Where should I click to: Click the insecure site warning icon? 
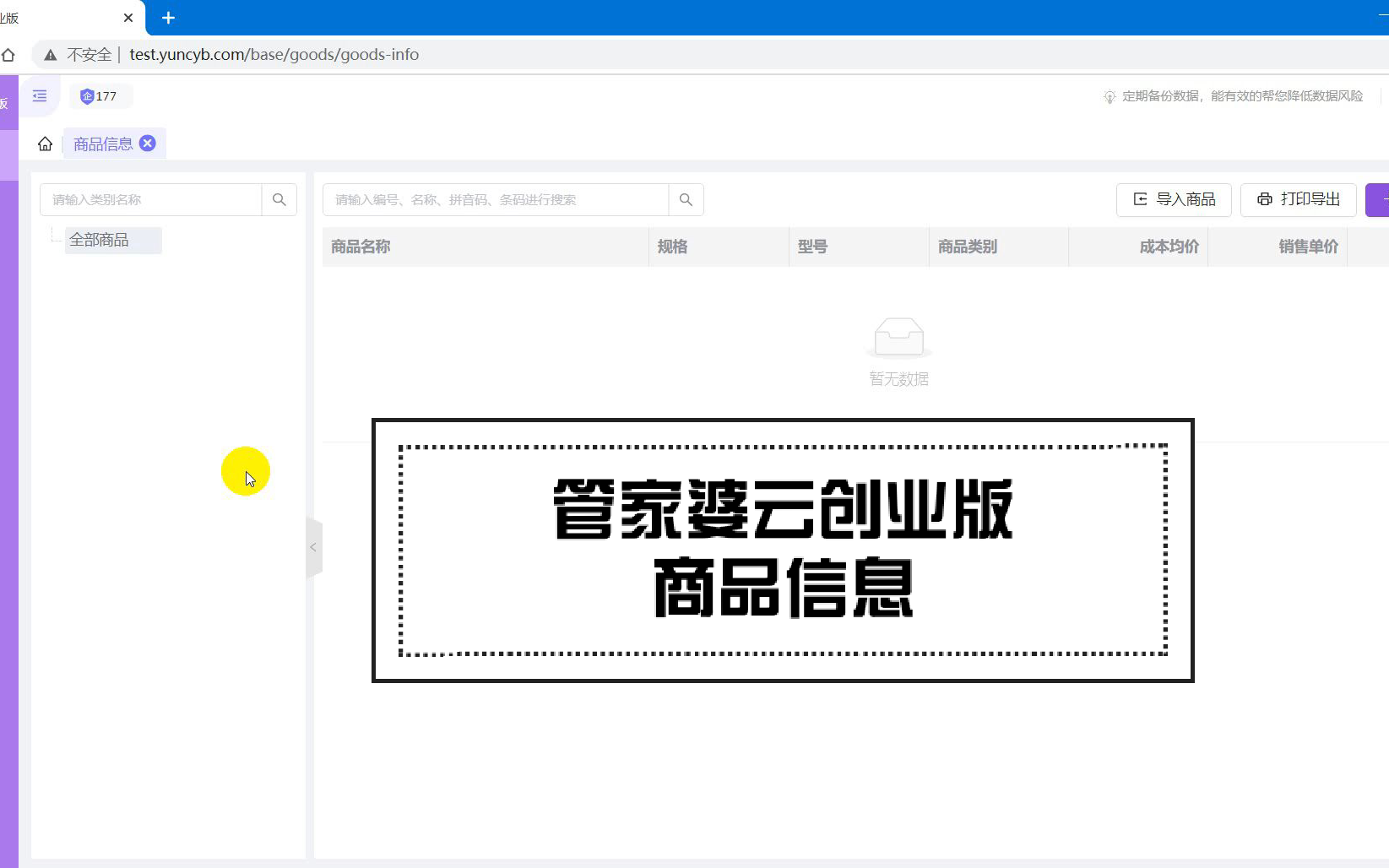tap(51, 55)
